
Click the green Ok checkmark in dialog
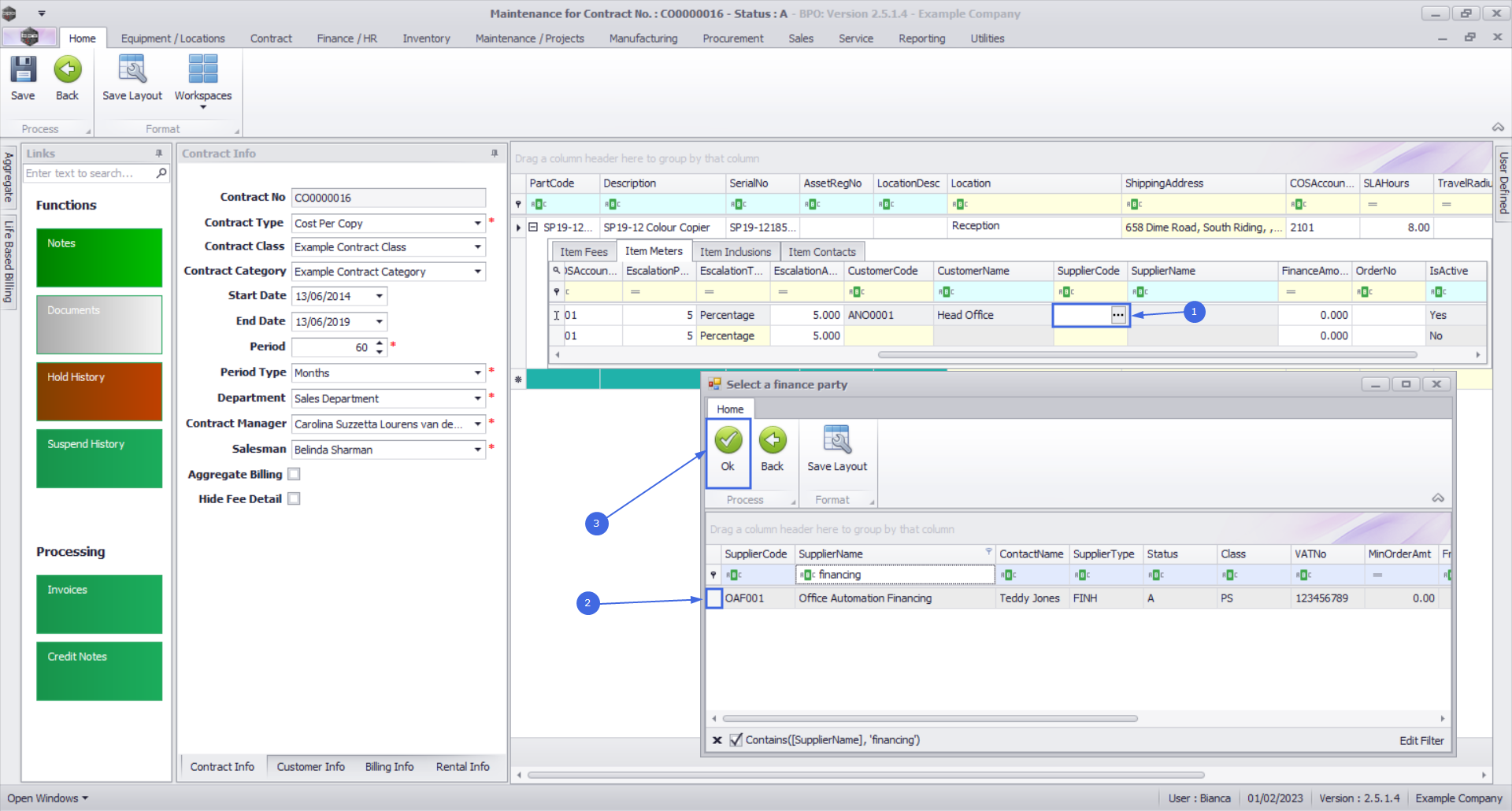(728, 441)
